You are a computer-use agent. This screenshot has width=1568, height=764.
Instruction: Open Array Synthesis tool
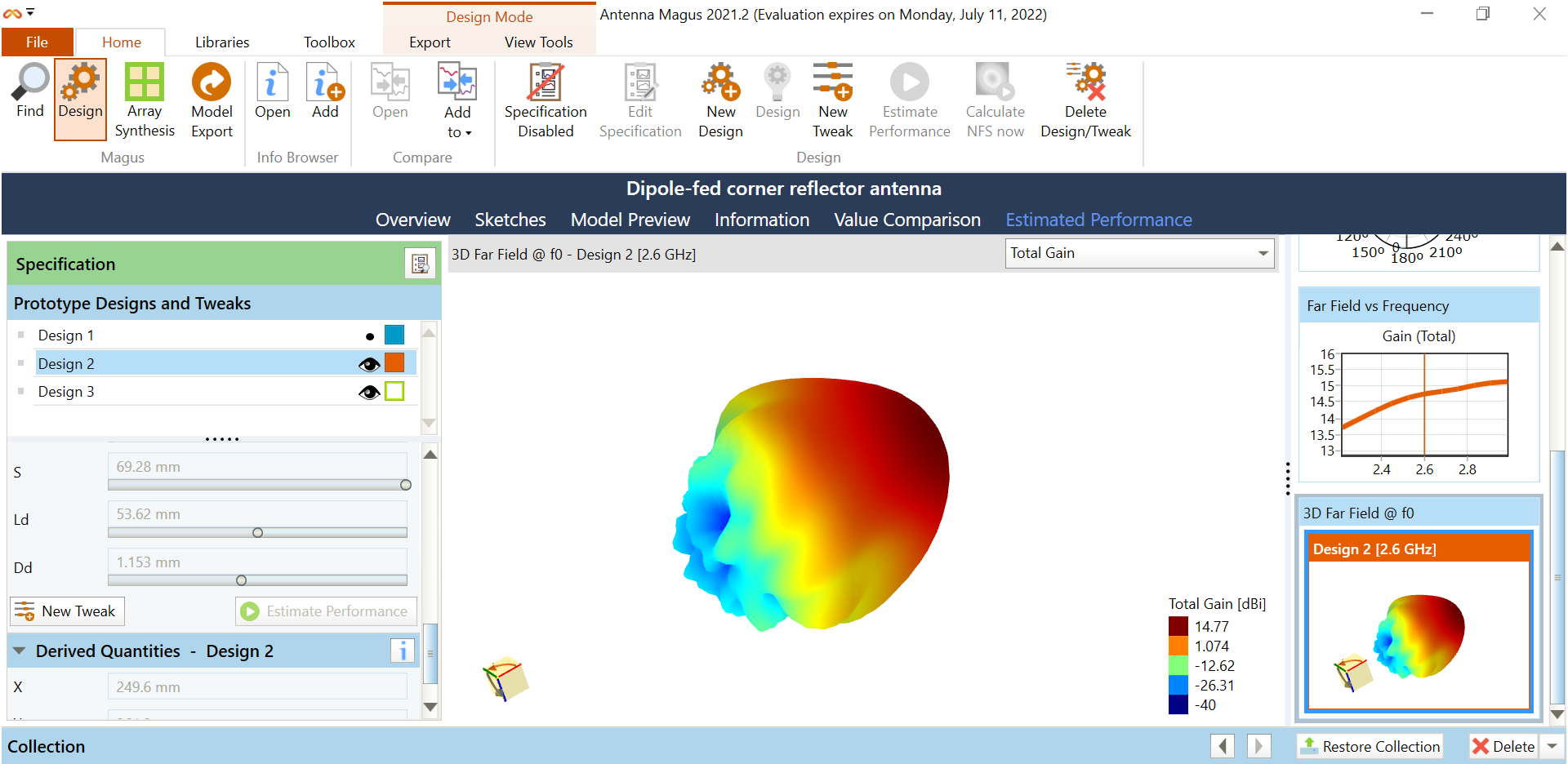click(145, 100)
